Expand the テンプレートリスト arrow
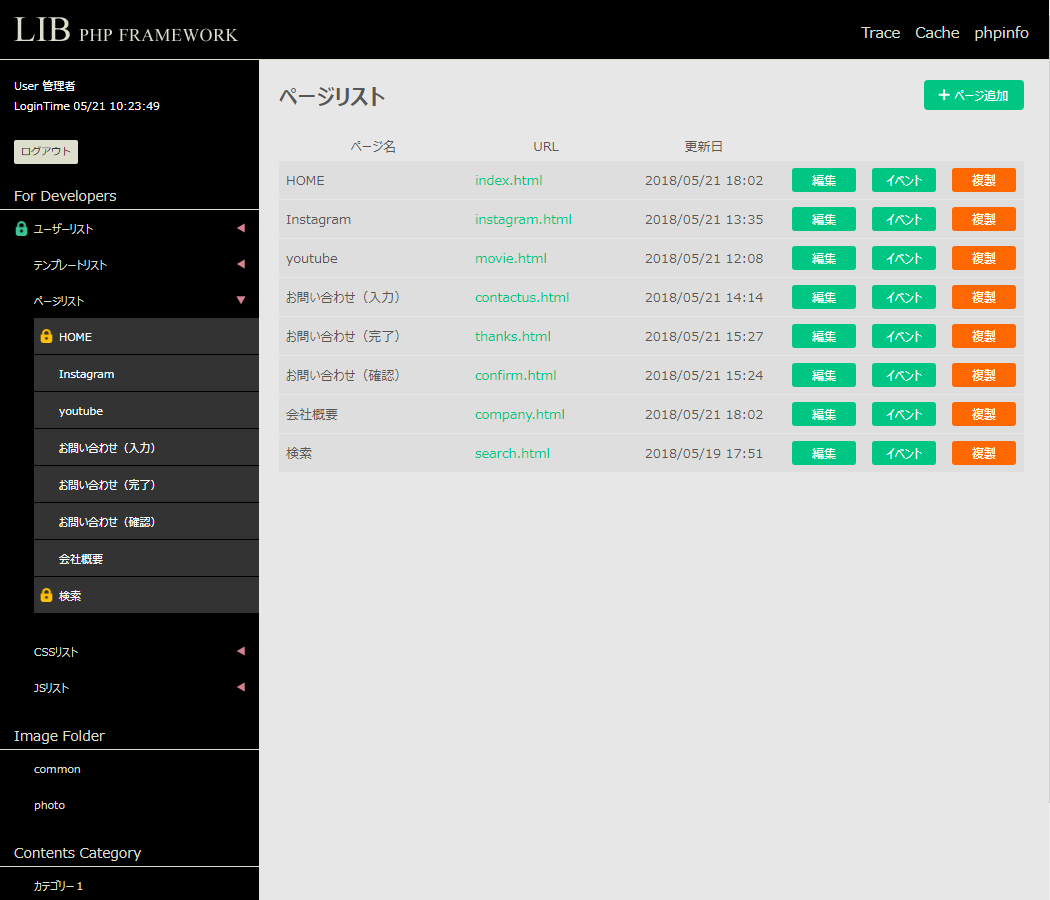 tap(241, 264)
